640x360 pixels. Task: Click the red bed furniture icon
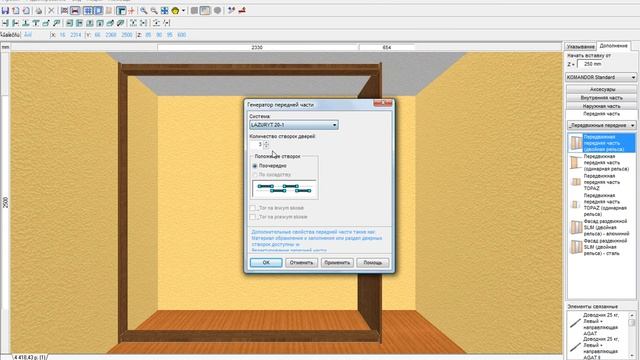(x=75, y=11)
